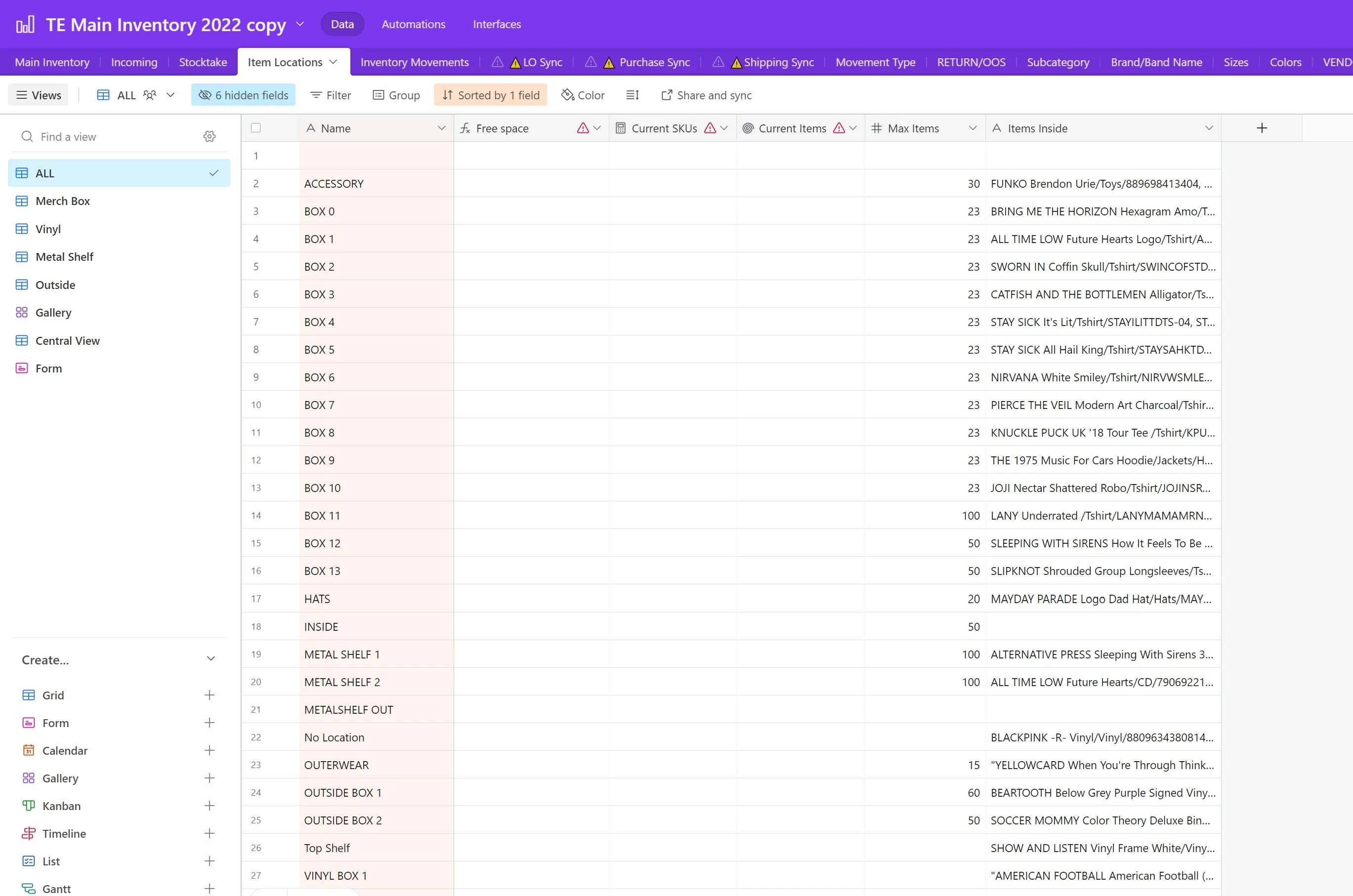The height and width of the screenshot is (896, 1353).
Task: Collapse the Create section chevron
Action: 211,659
